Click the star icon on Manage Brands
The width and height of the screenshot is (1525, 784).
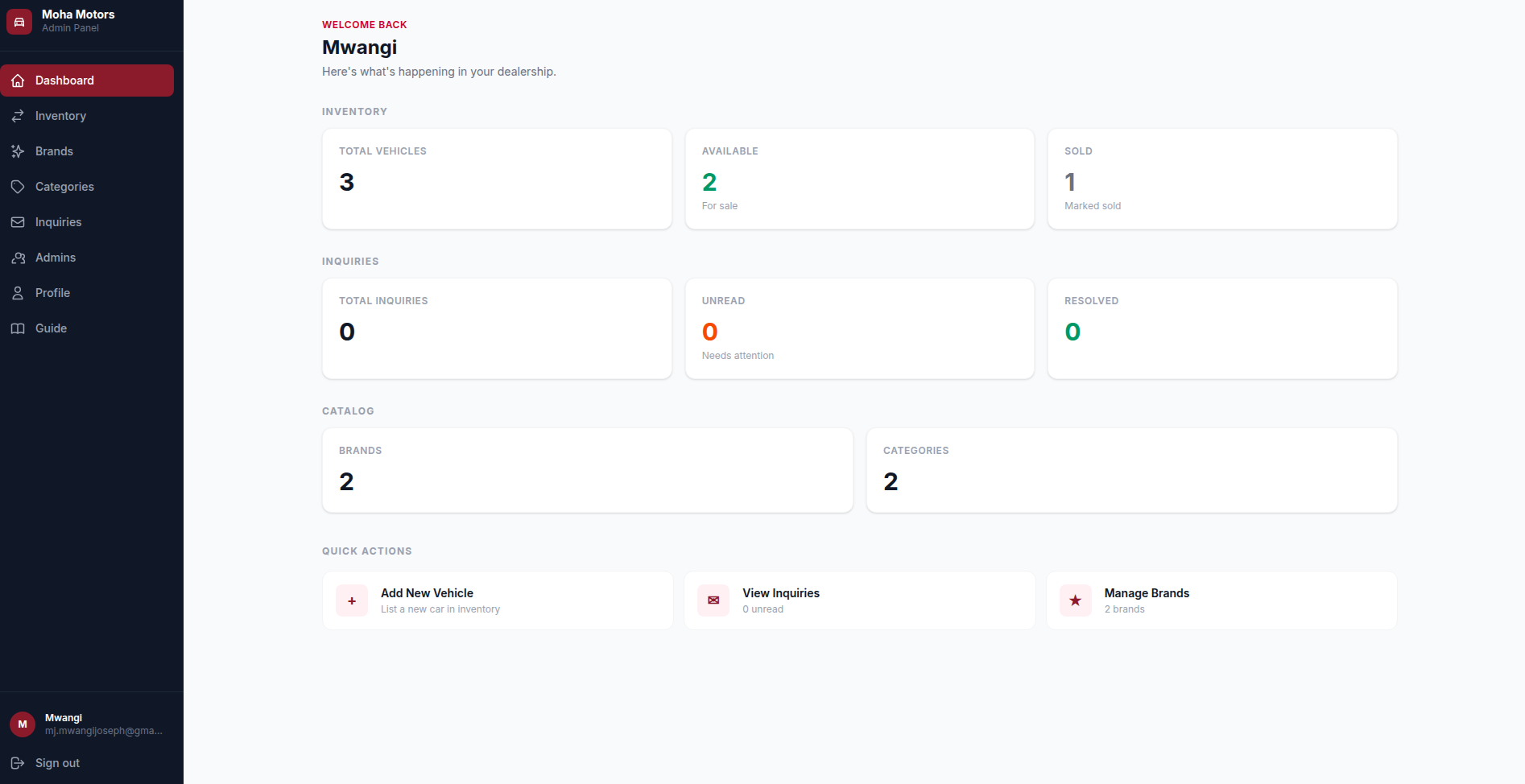point(1076,600)
